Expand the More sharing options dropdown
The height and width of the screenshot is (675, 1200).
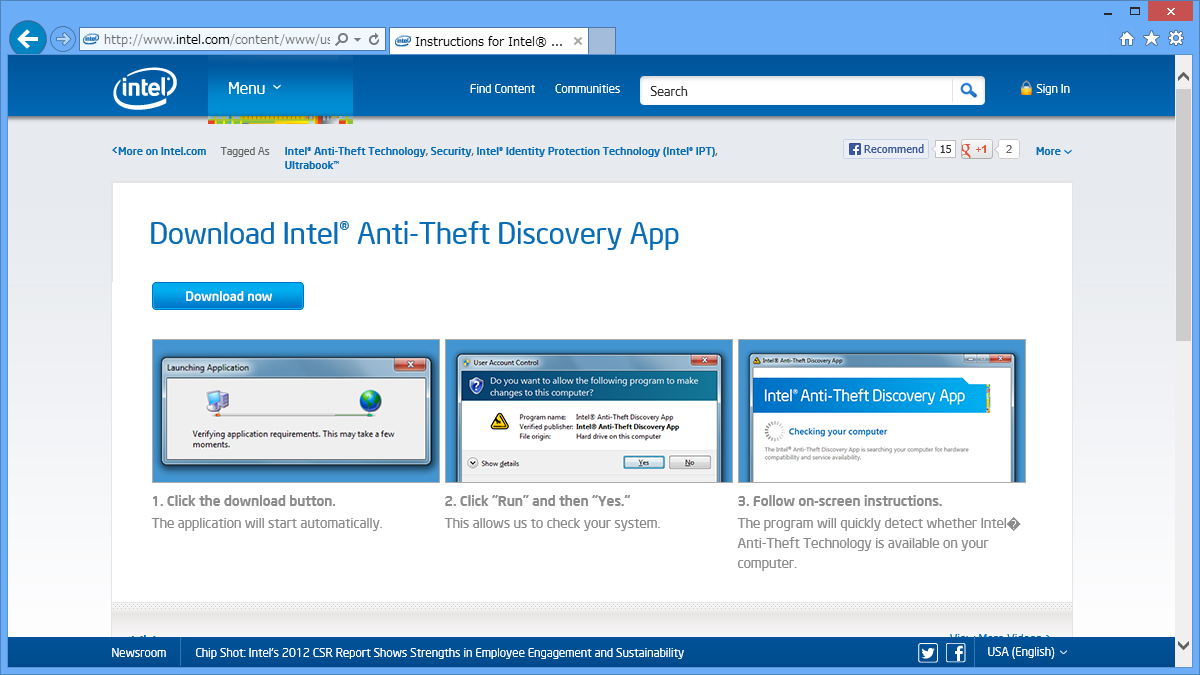[1054, 151]
